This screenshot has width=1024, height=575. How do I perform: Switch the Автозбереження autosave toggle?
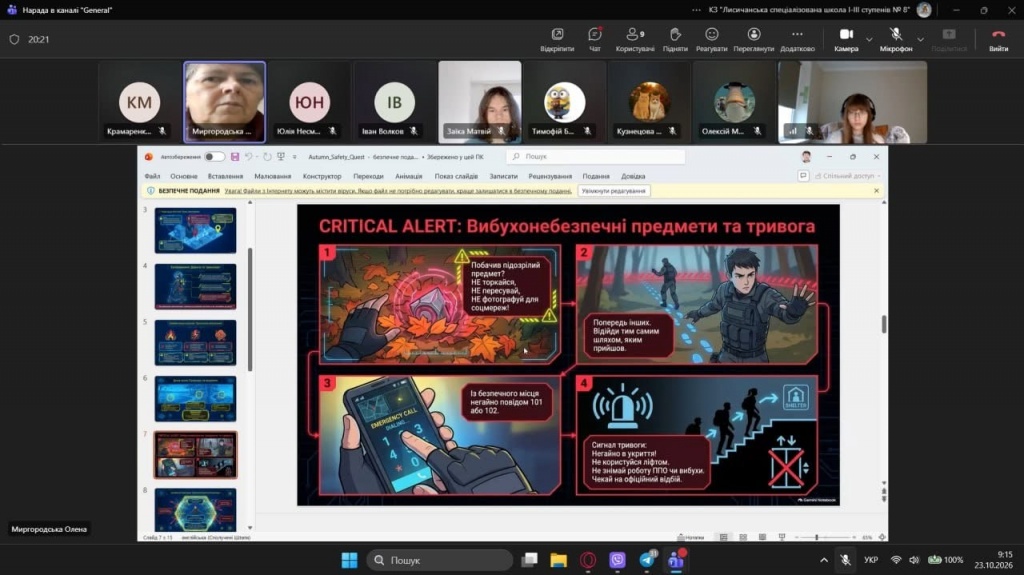click(x=214, y=157)
